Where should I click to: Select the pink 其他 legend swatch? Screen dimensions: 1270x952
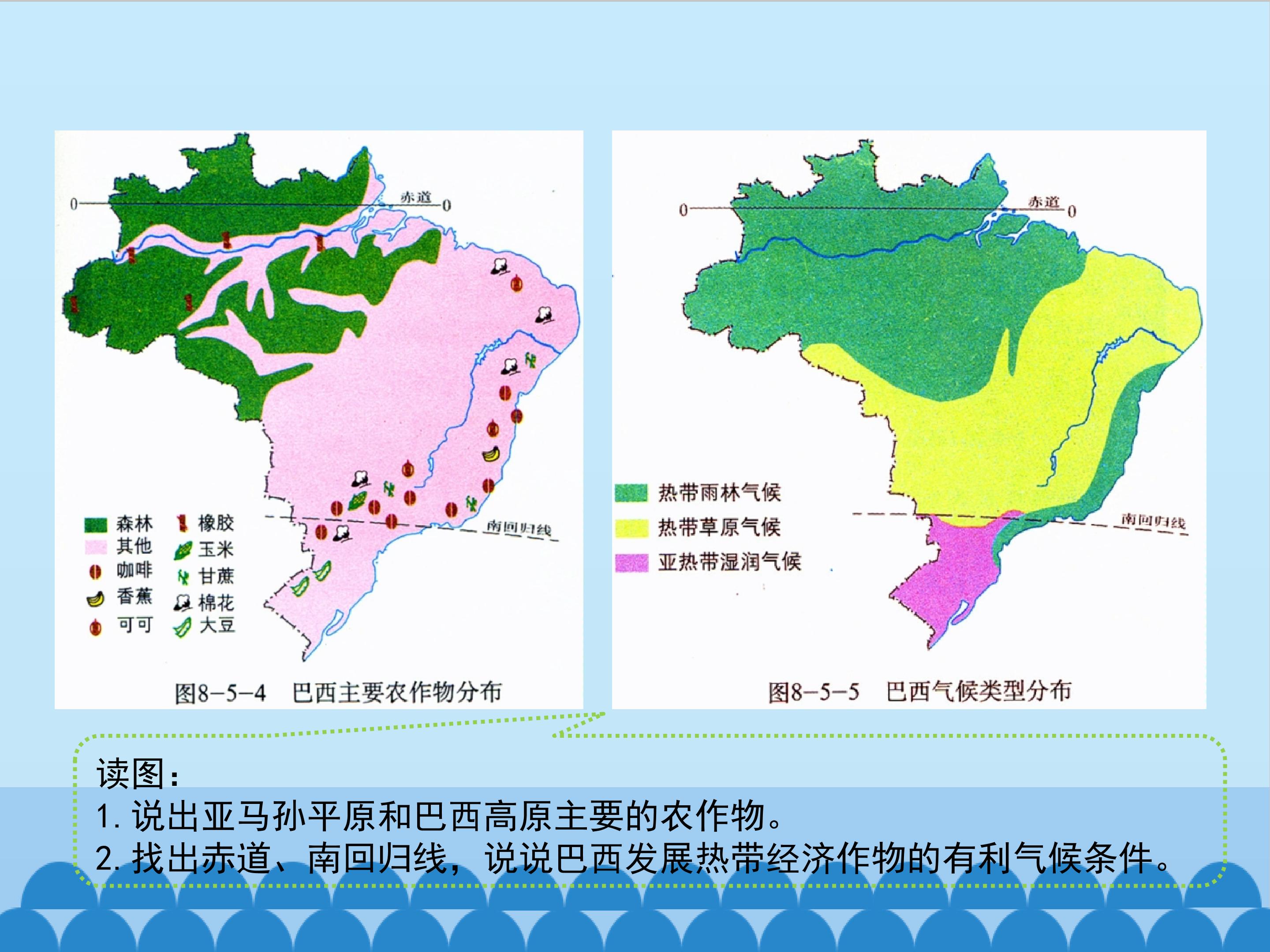point(96,547)
